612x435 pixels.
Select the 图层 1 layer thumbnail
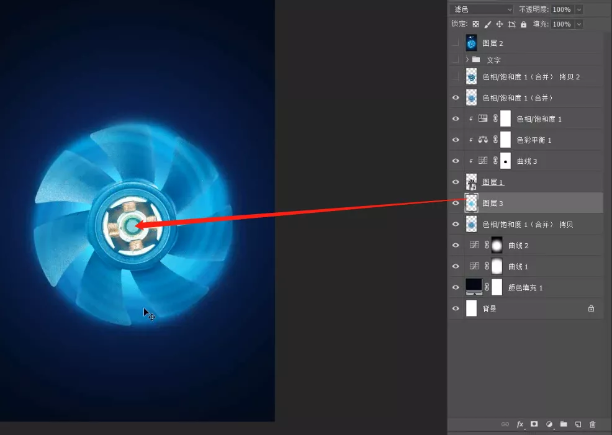[x=471, y=182]
